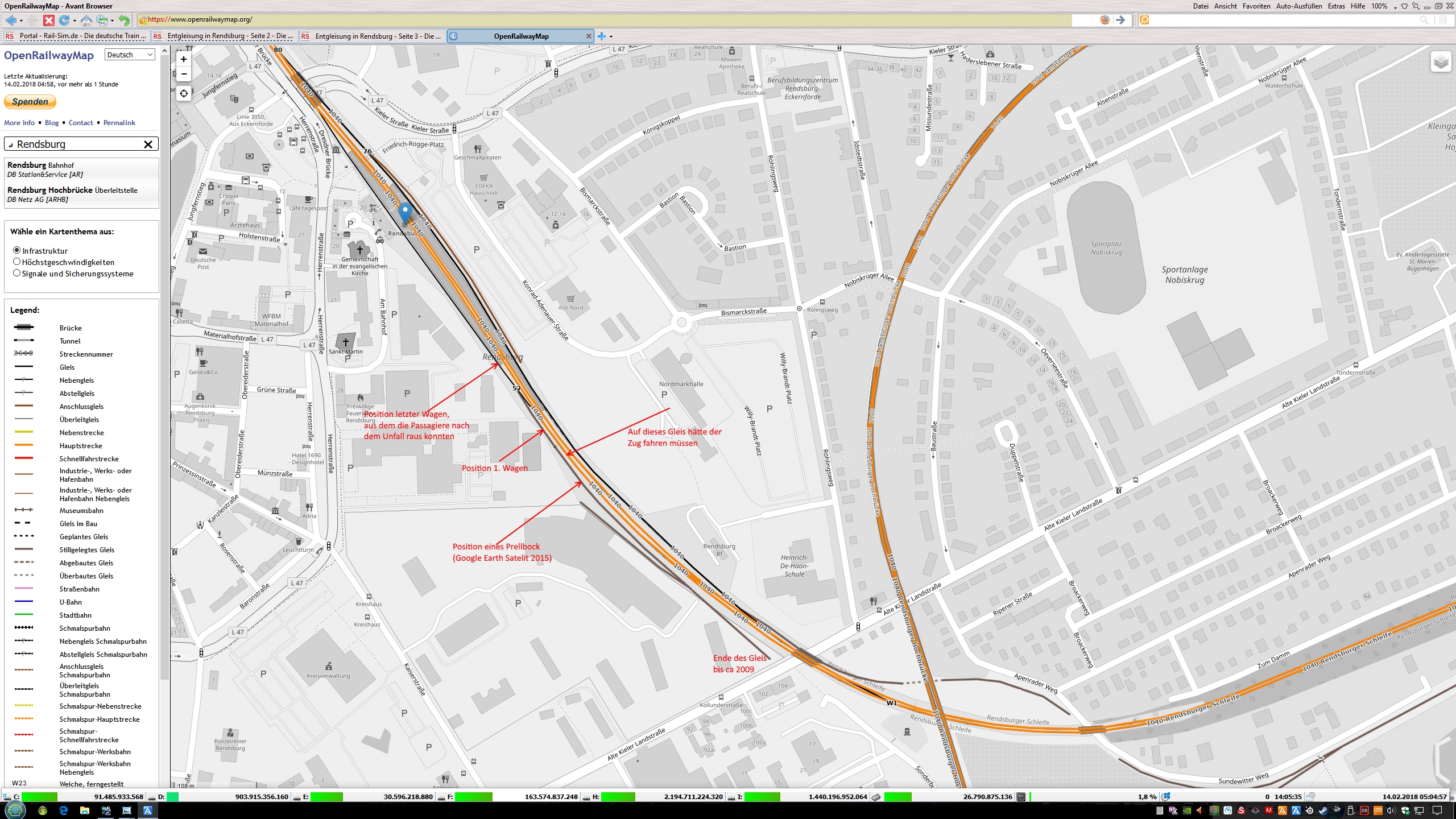Open the Deutsch language dropdown
Screen dimensions: 1456x819
click(130, 55)
